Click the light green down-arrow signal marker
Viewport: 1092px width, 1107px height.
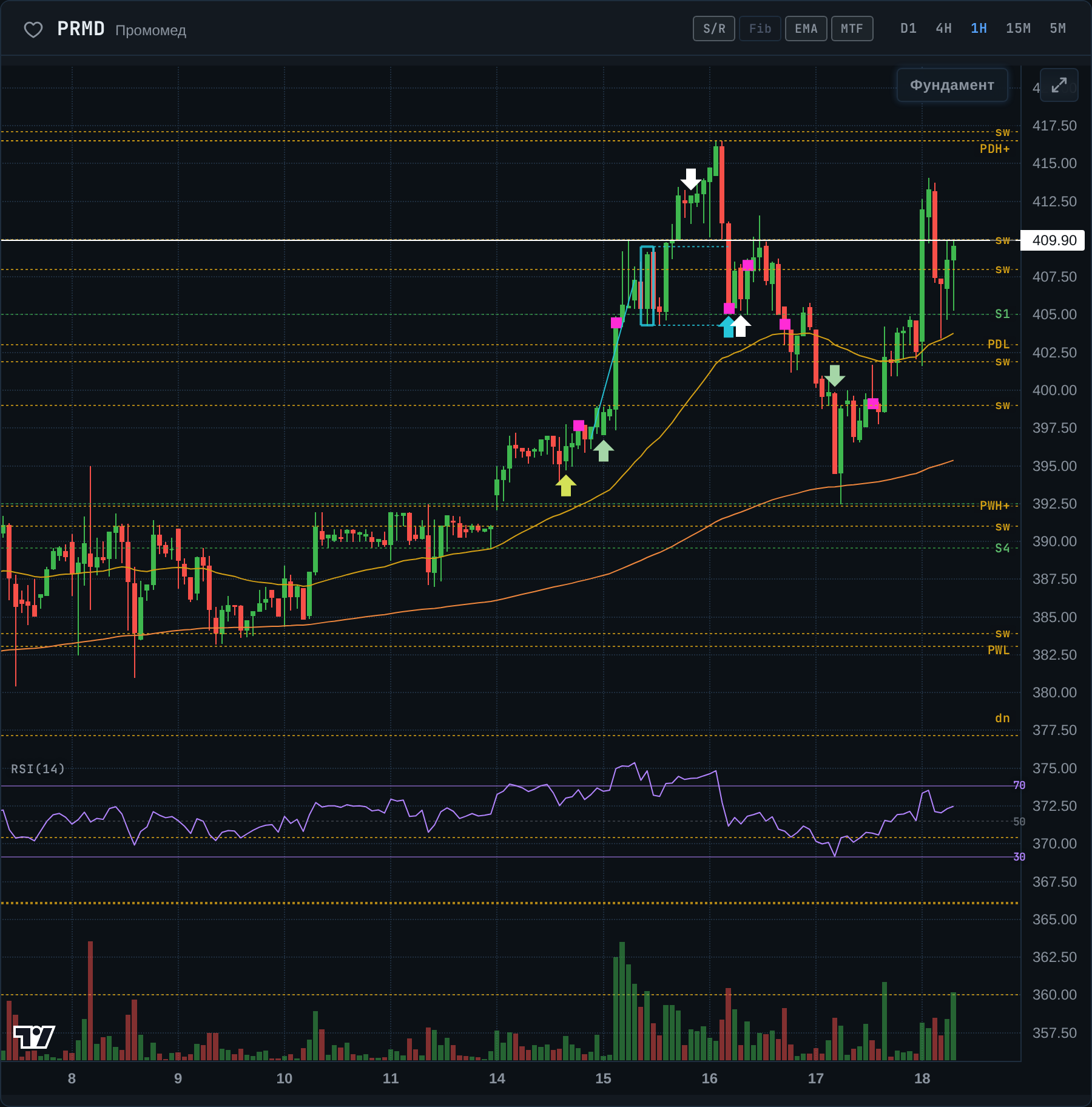(x=835, y=376)
